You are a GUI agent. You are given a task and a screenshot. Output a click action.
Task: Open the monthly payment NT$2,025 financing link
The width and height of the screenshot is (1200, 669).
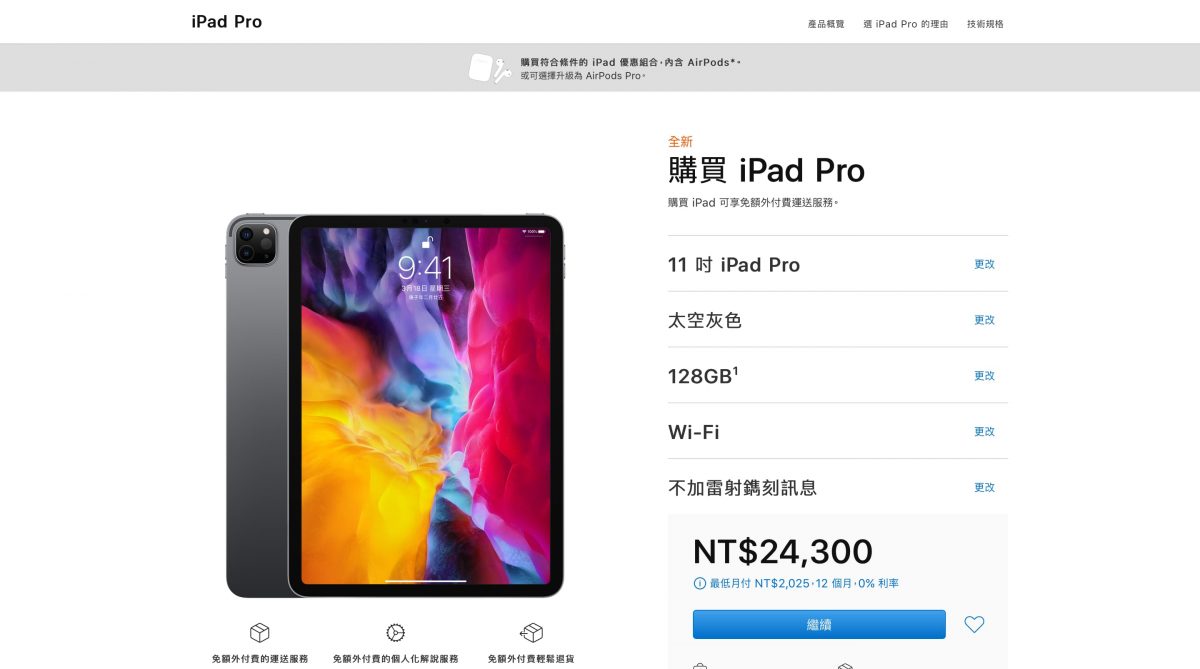(x=804, y=583)
